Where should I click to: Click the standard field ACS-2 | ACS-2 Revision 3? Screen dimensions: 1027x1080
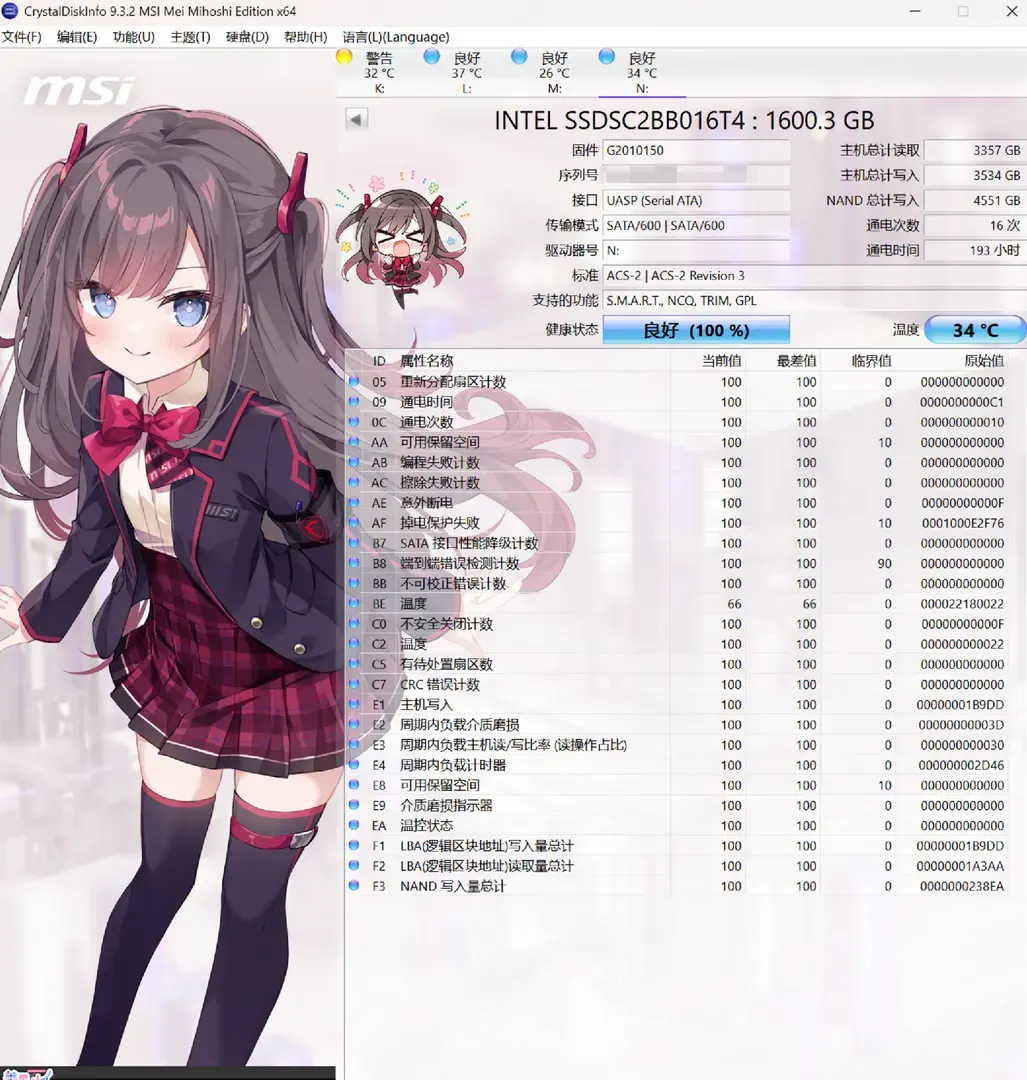[x=814, y=276]
